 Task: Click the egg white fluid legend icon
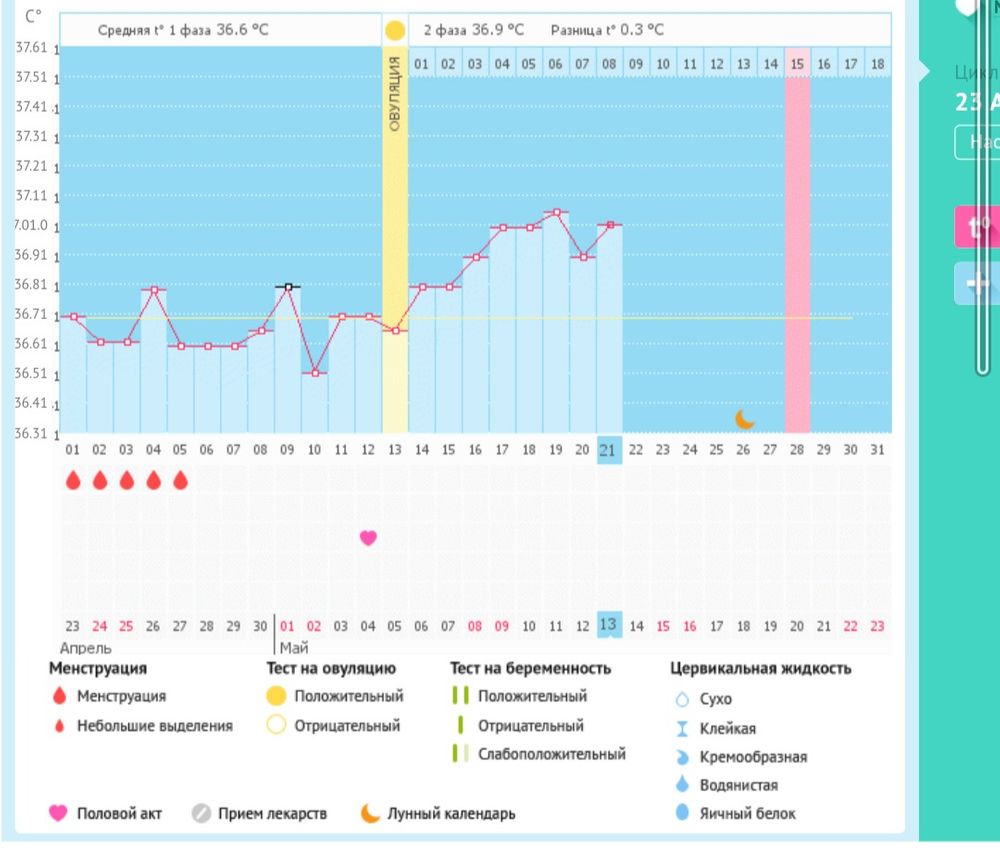pyautogui.click(x=683, y=814)
